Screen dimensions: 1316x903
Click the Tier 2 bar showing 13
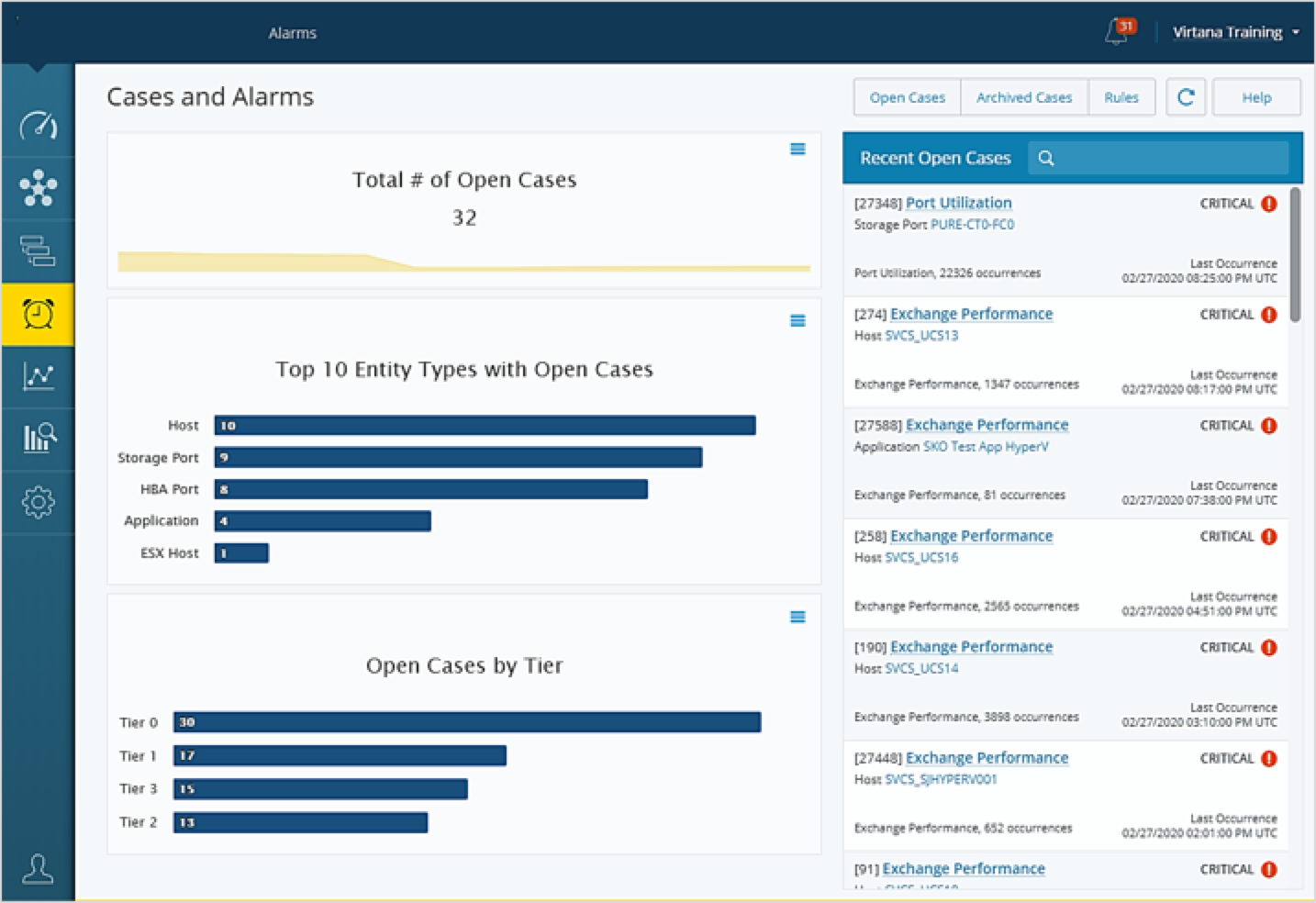(300, 822)
